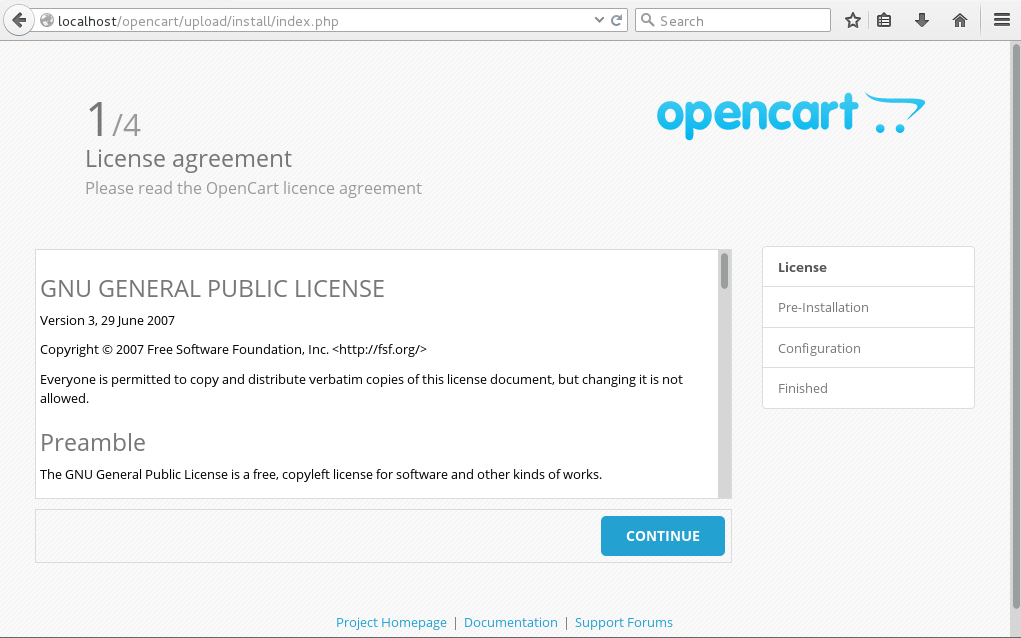Image resolution: width=1021 pixels, height=638 pixels.
Task: Select the Pre-Installation step
Action: (x=868, y=307)
